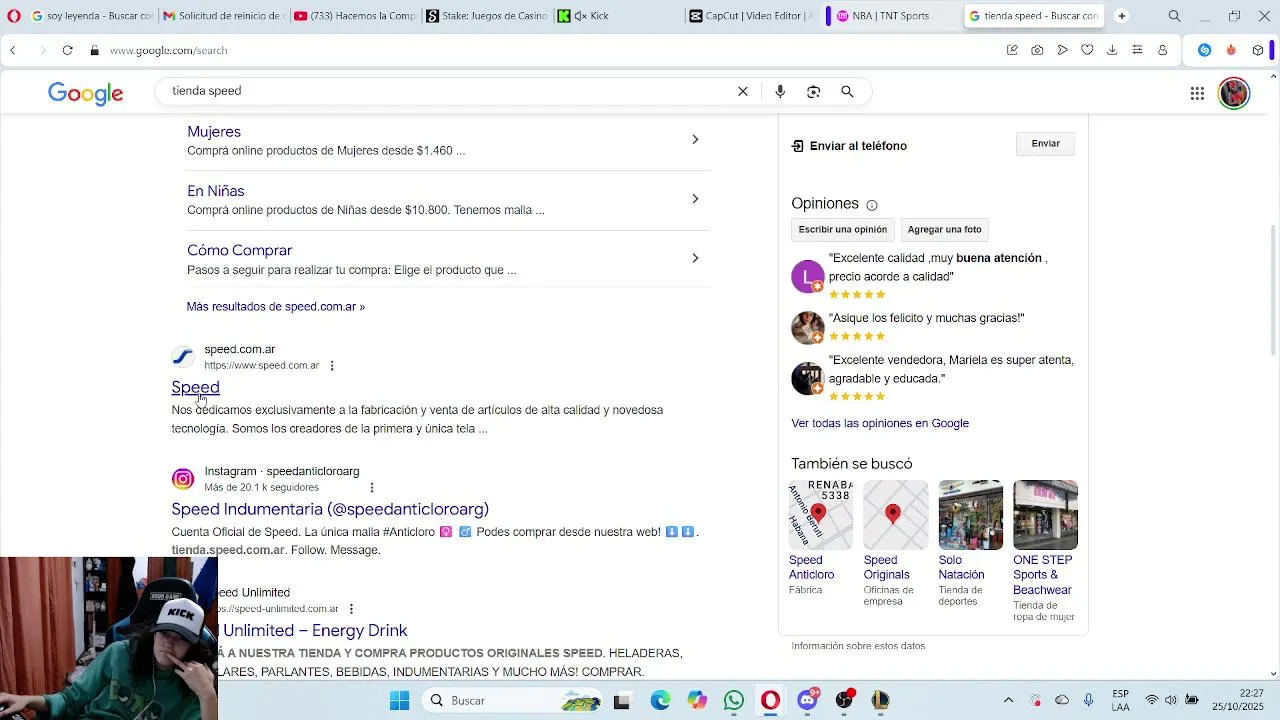Open WhatsApp from the taskbar

[734, 700]
